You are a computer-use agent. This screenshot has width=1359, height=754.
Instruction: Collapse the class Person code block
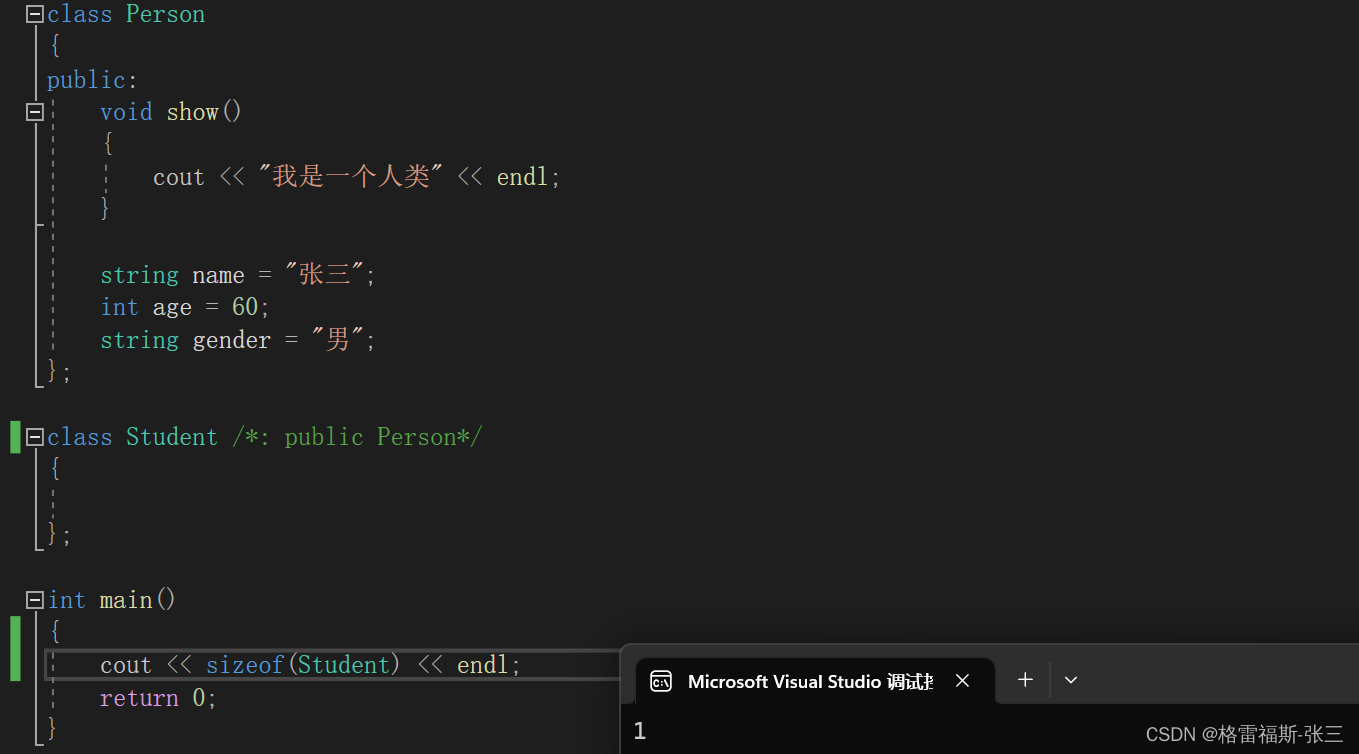35,14
